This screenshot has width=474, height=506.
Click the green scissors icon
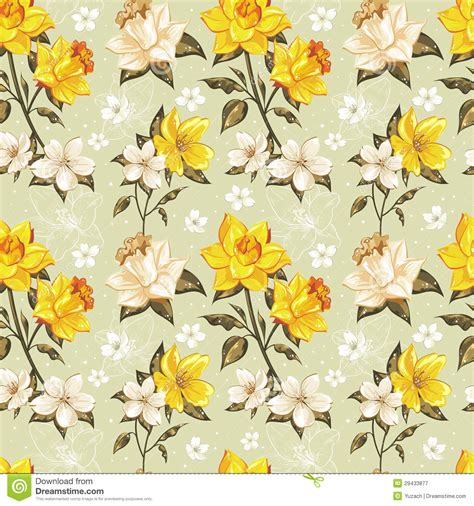point(313,480)
